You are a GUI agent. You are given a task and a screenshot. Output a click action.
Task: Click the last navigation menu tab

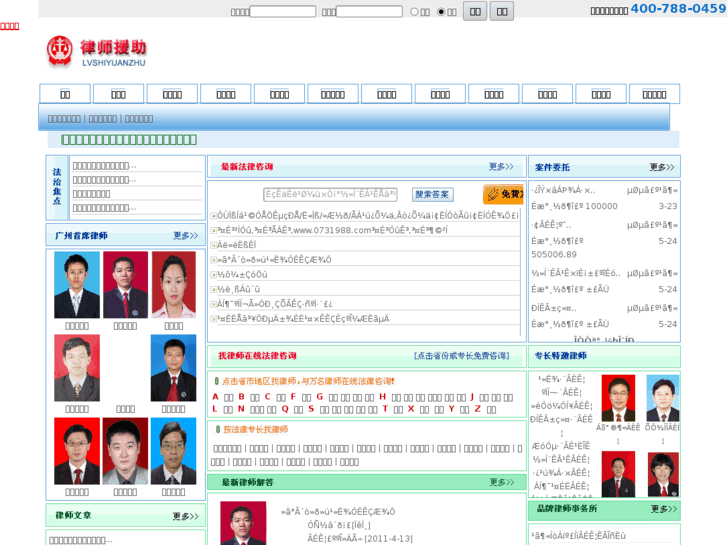[x=654, y=94]
